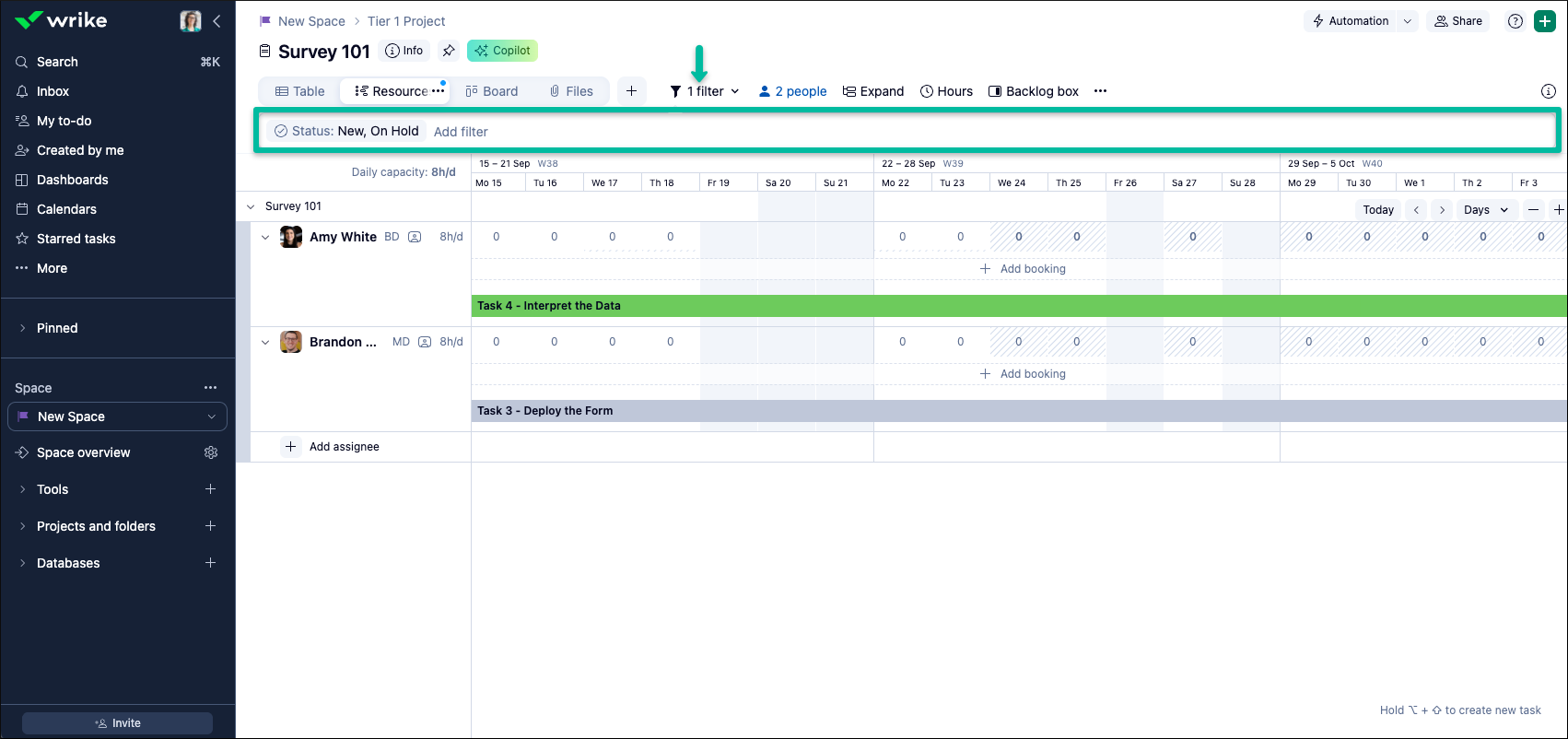This screenshot has height=739, width=1568.
Task: Switch to the Board tab
Action: (491, 91)
